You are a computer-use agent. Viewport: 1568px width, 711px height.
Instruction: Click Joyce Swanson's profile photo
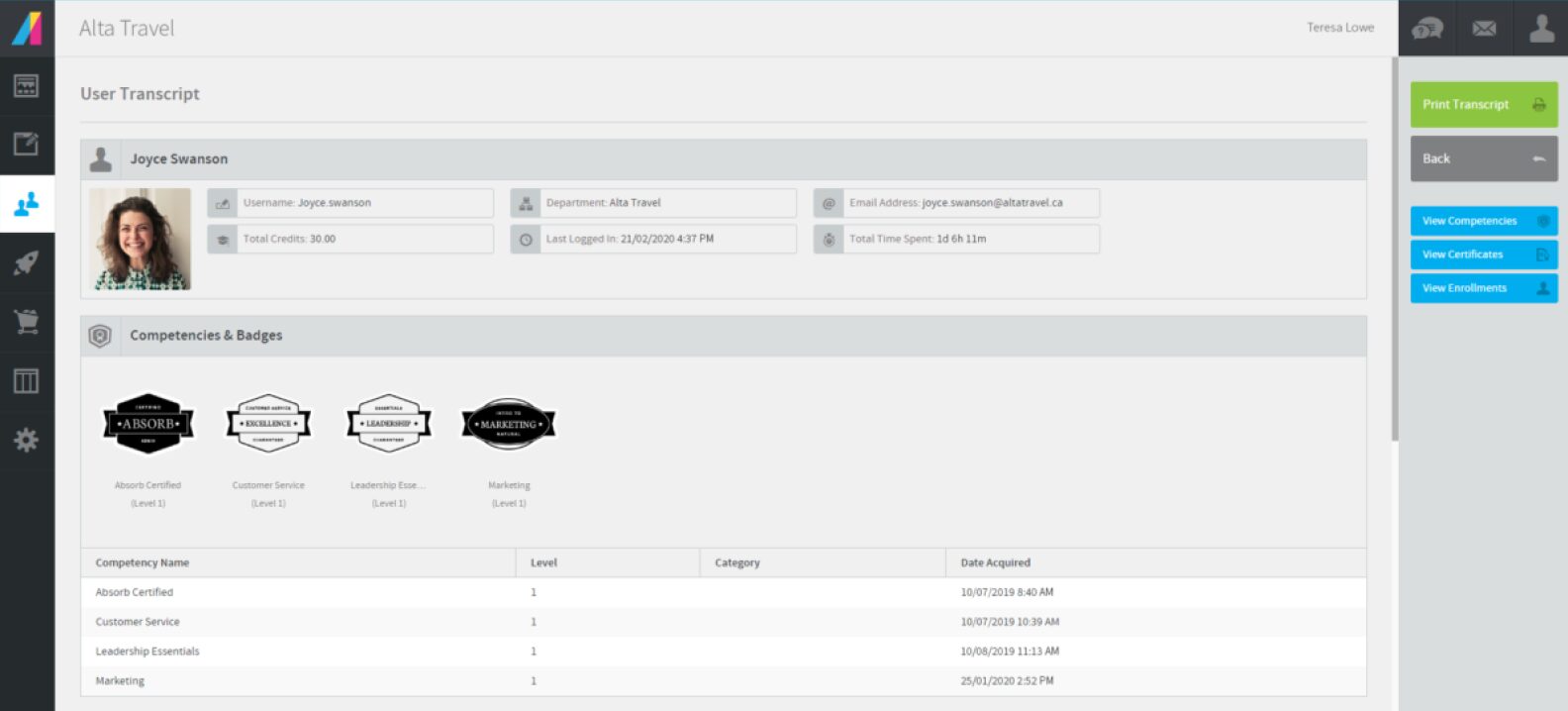tap(141, 239)
